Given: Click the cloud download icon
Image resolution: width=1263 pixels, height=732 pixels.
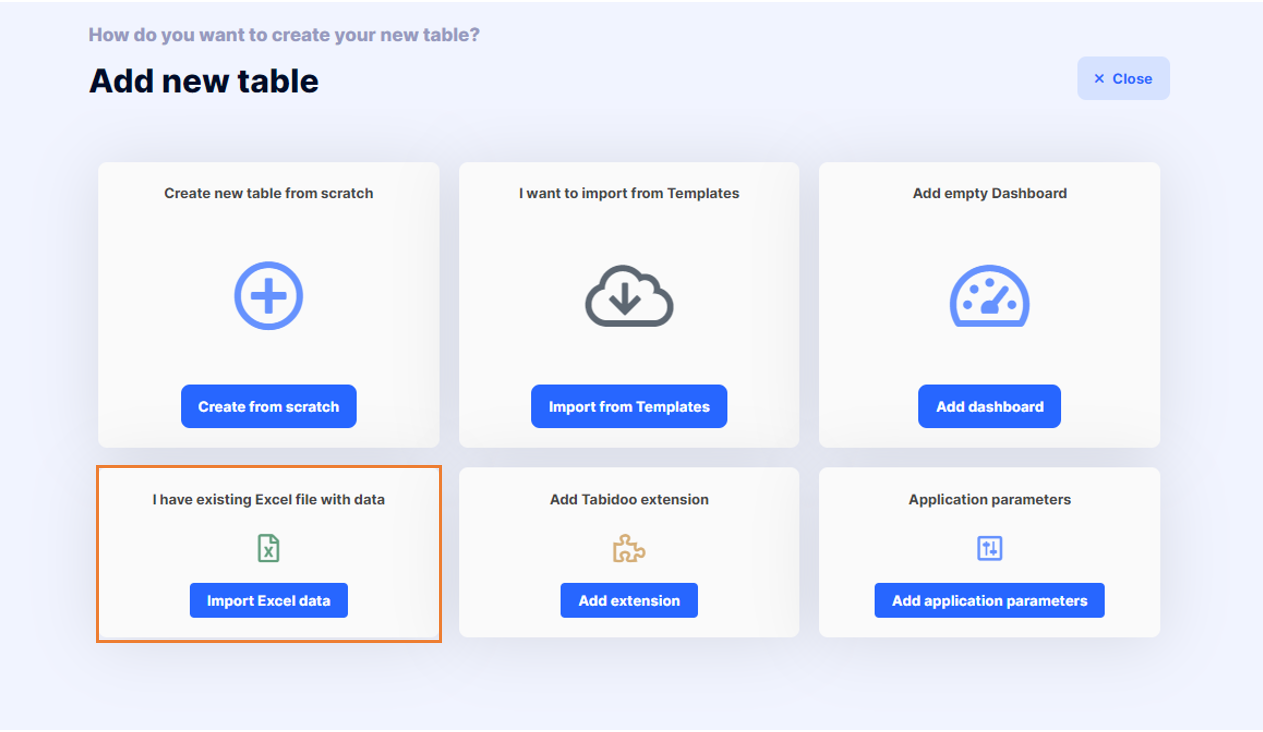Looking at the screenshot, I should coord(629,296).
